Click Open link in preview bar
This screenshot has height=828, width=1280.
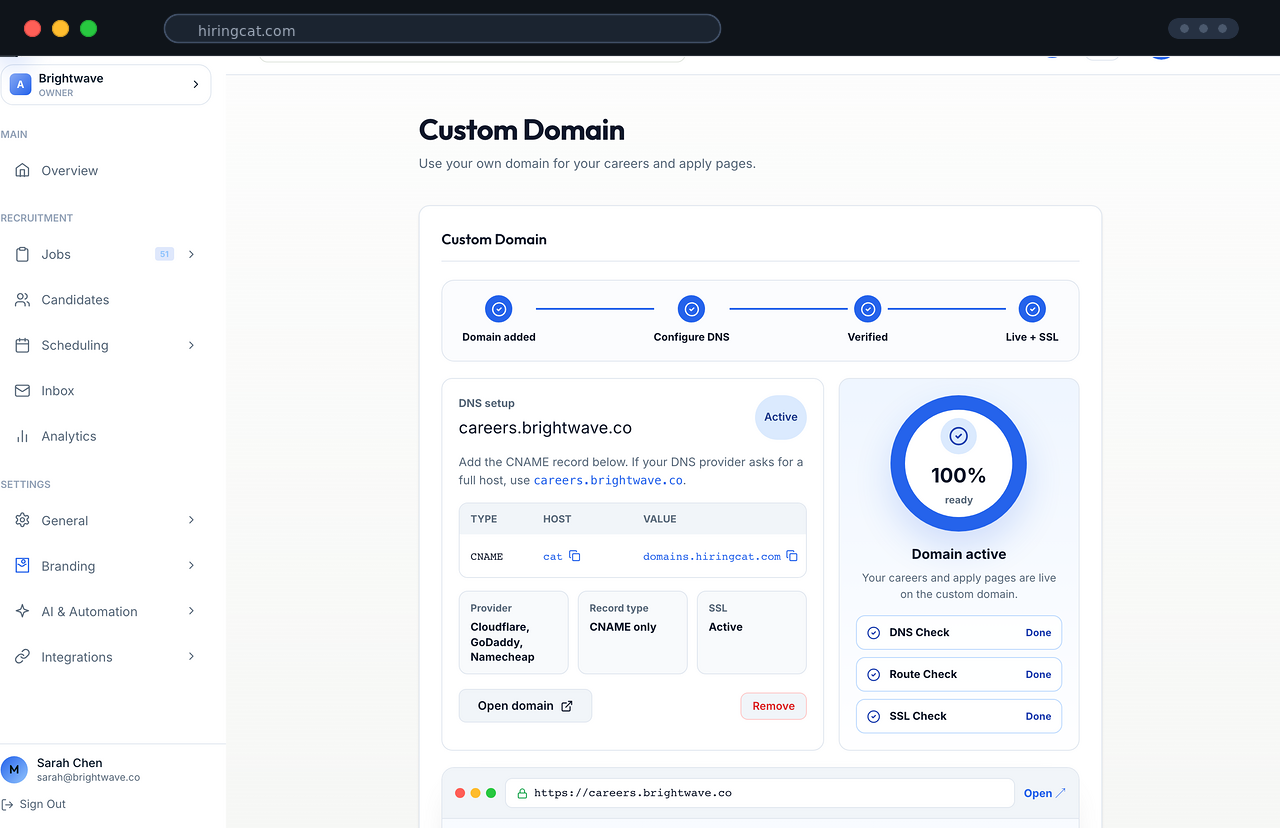(x=1045, y=793)
